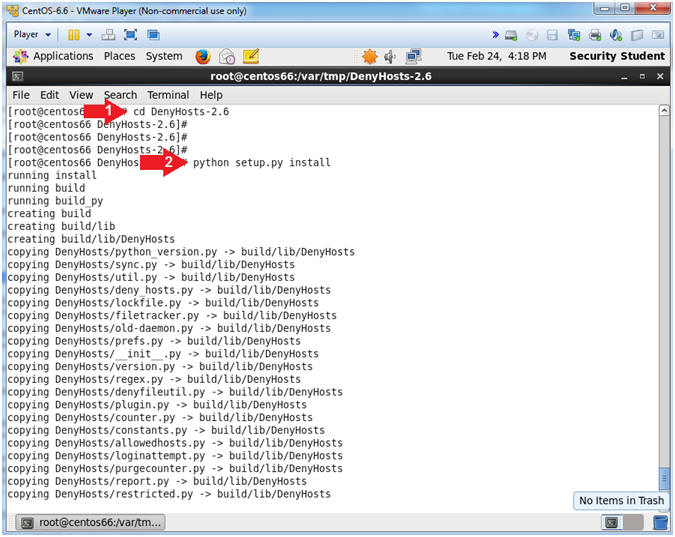Click the terminal title 'root@centos66:/var/tmp/DenyHosts-2.6'

(321, 77)
